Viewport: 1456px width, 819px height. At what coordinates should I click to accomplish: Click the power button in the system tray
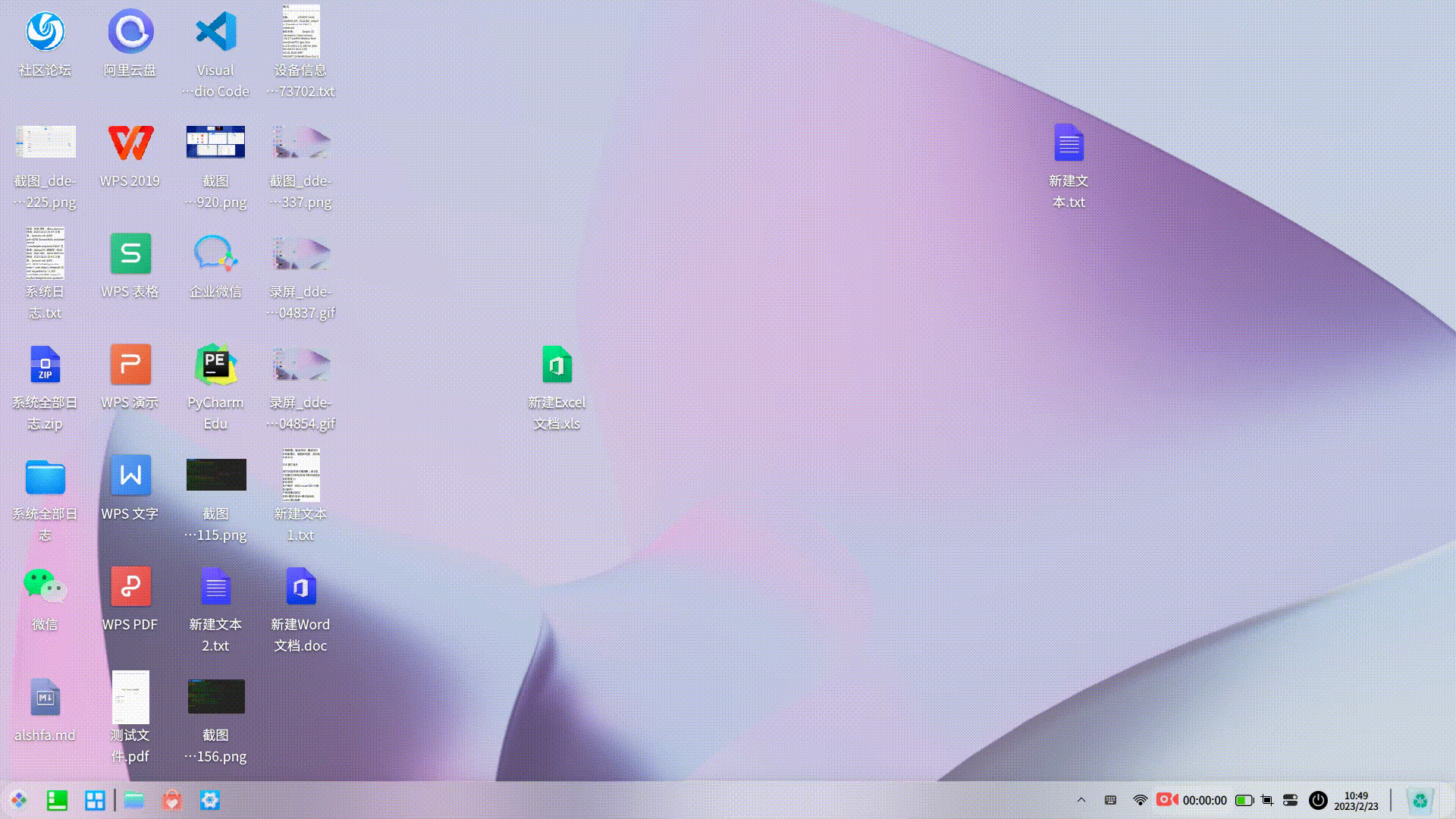point(1316,799)
